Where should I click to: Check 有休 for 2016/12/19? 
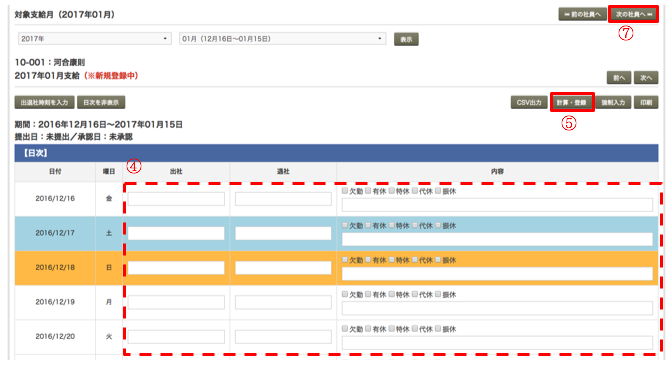click(x=368, y=294)
